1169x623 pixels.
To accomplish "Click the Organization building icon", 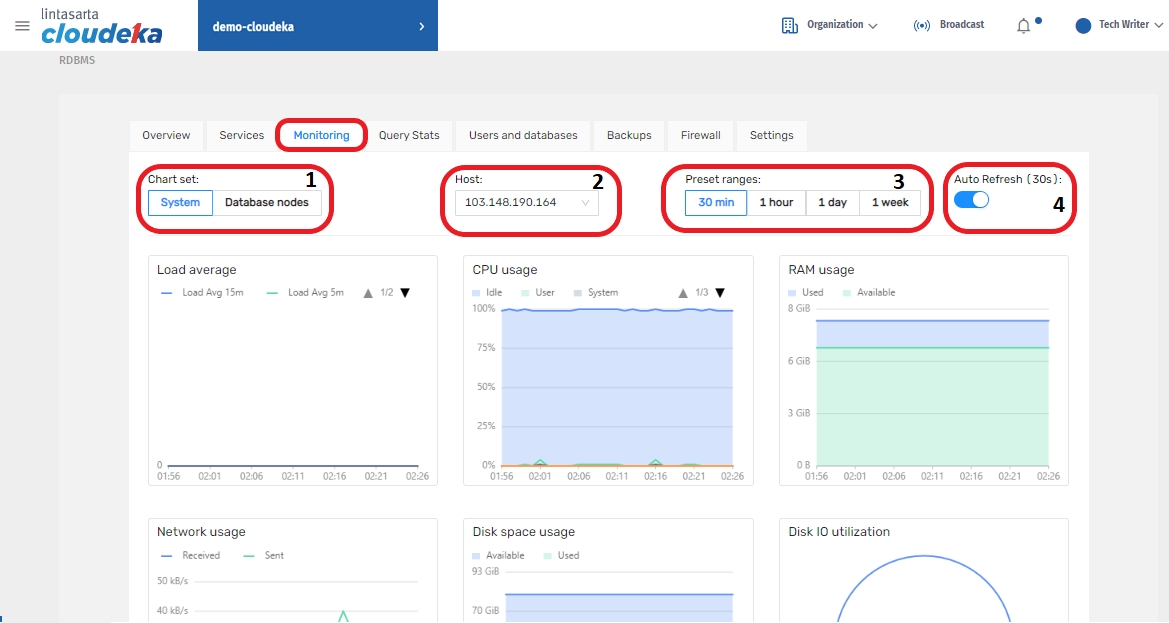I will [x=789, y=25].
